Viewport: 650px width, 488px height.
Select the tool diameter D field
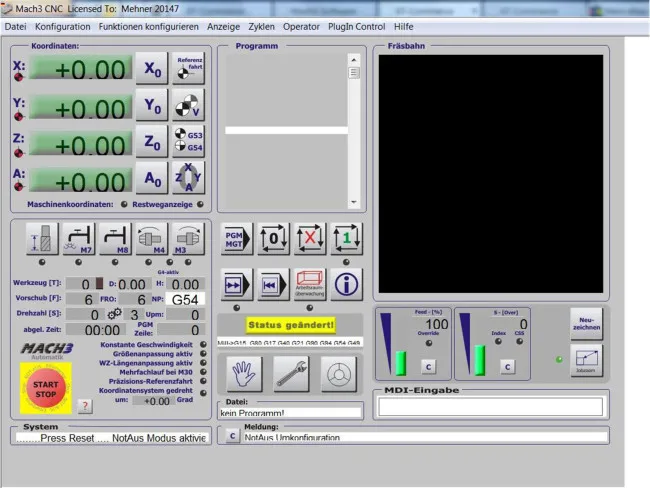point(134,284)
